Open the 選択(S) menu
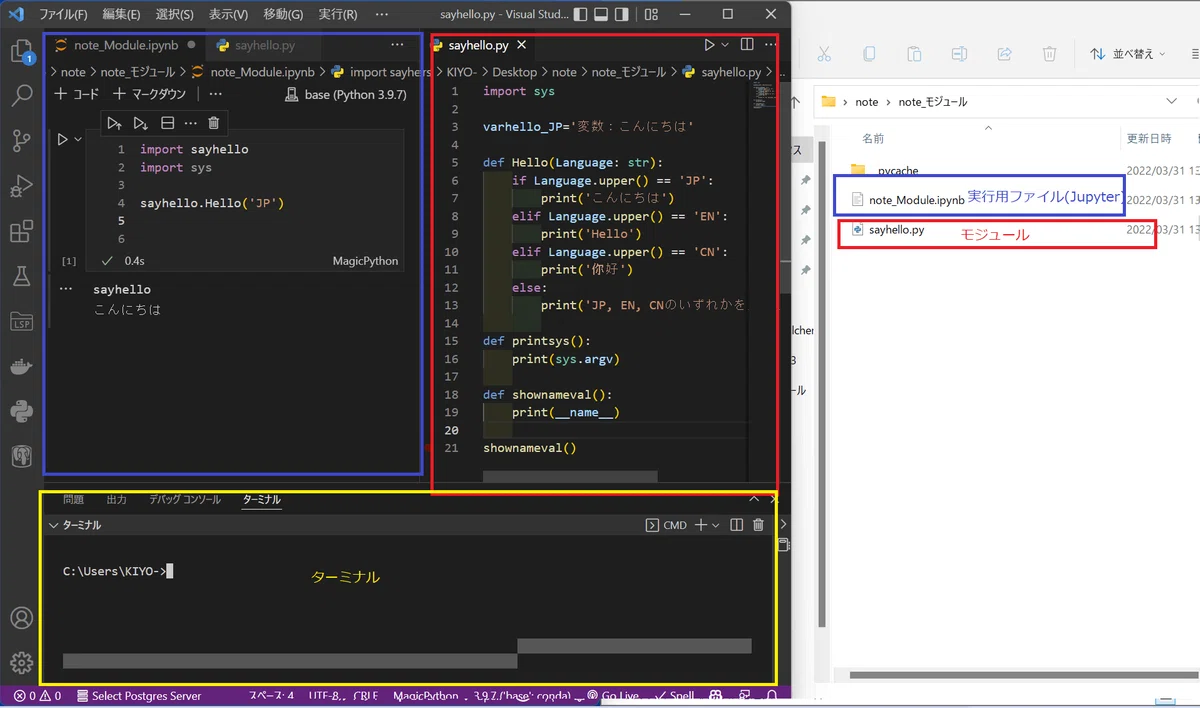Screen dimensions: 1200x708 [x=175, y=15]
